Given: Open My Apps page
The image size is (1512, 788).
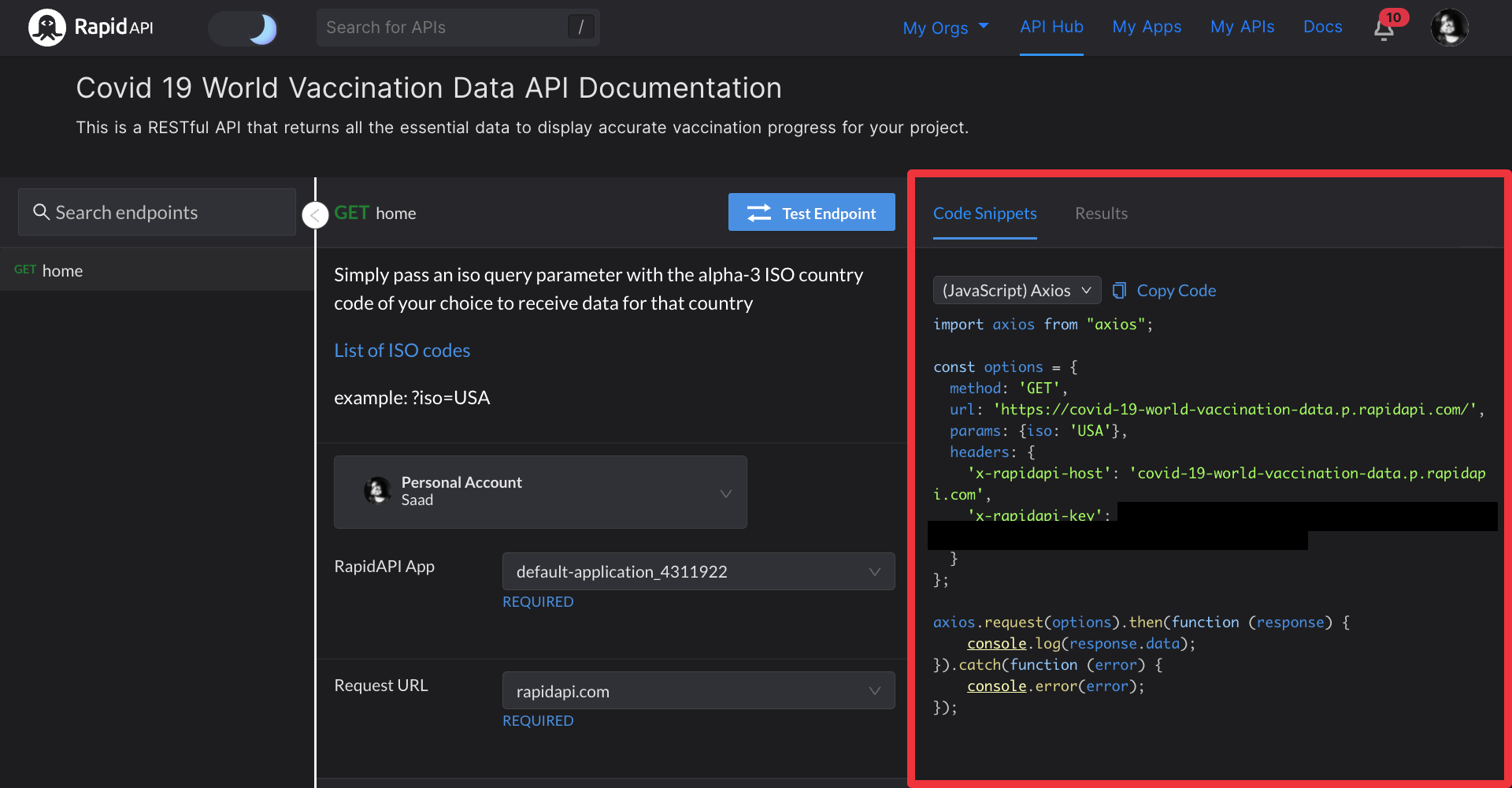Looking at the screenshot, I should pyautogui.click(x=1147, y=27).
